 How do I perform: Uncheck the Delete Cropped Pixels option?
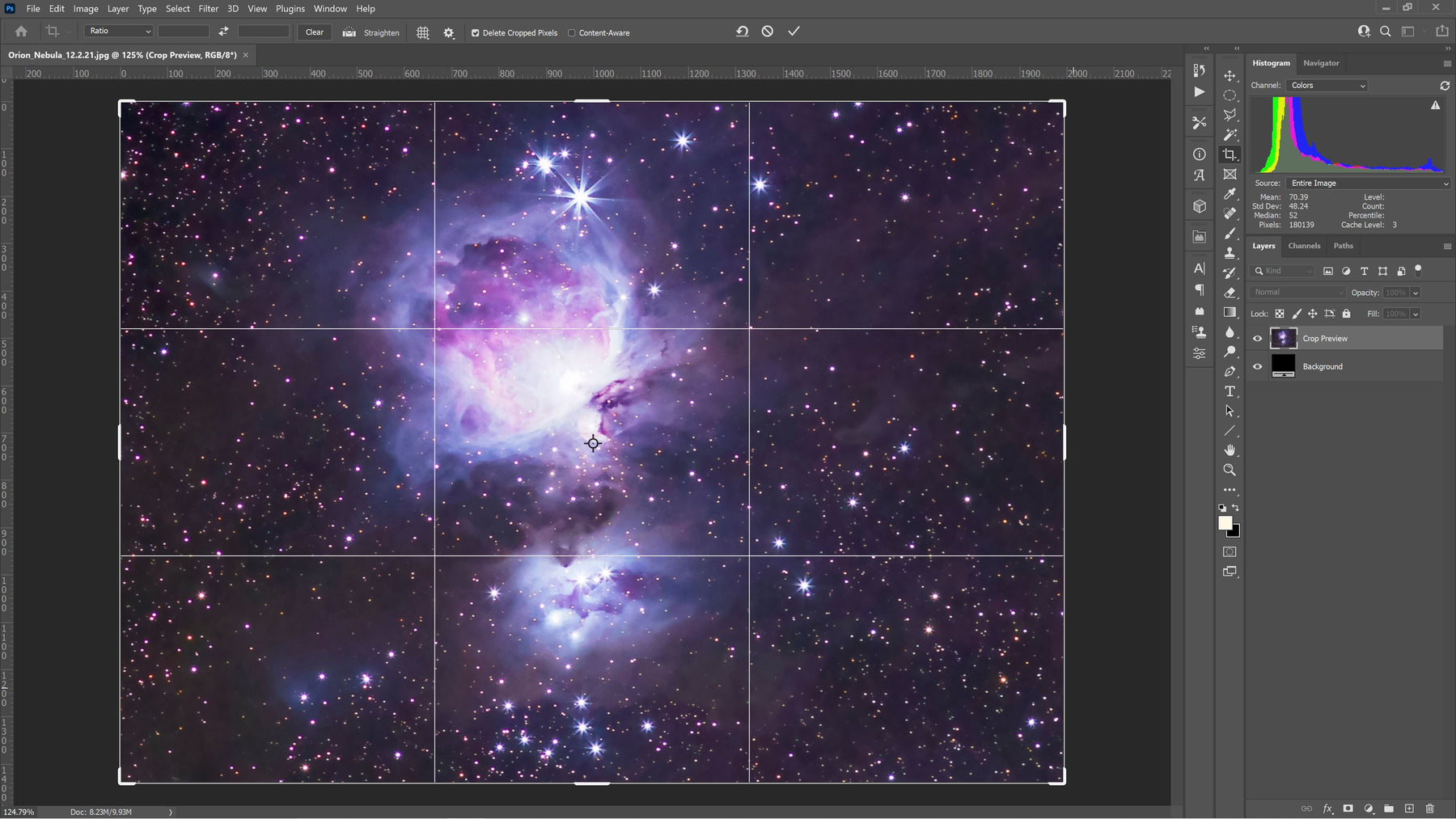pyautogui.click(x=476, y=33)
